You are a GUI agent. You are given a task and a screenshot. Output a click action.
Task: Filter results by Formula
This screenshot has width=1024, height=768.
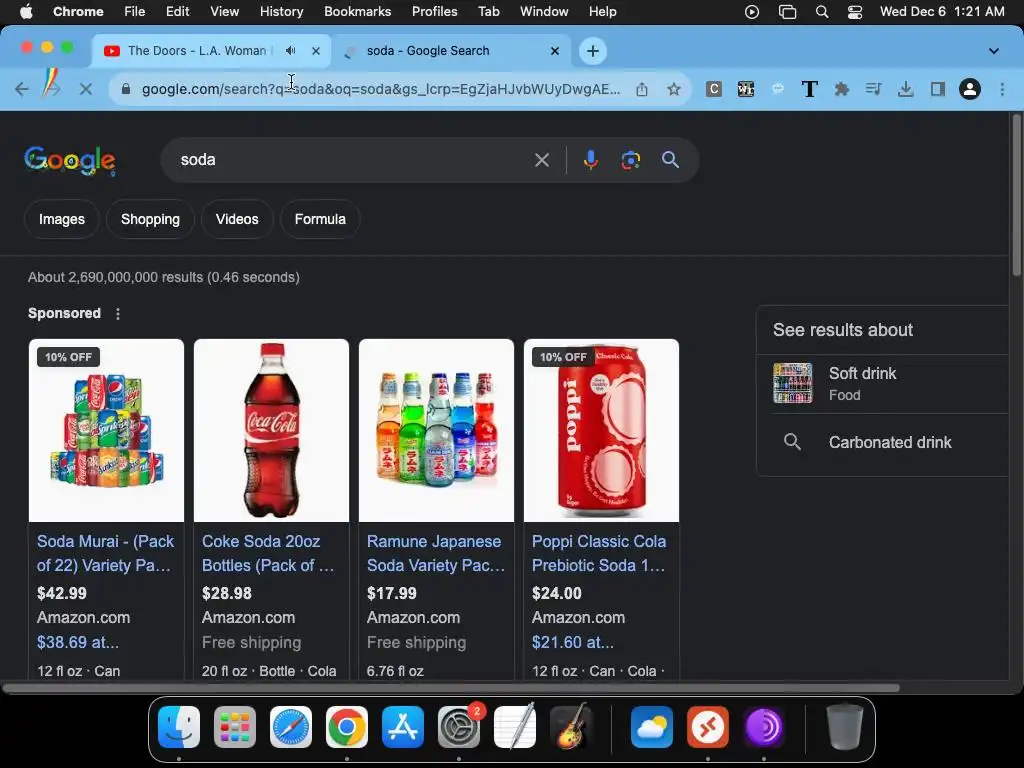click(320, 219)
